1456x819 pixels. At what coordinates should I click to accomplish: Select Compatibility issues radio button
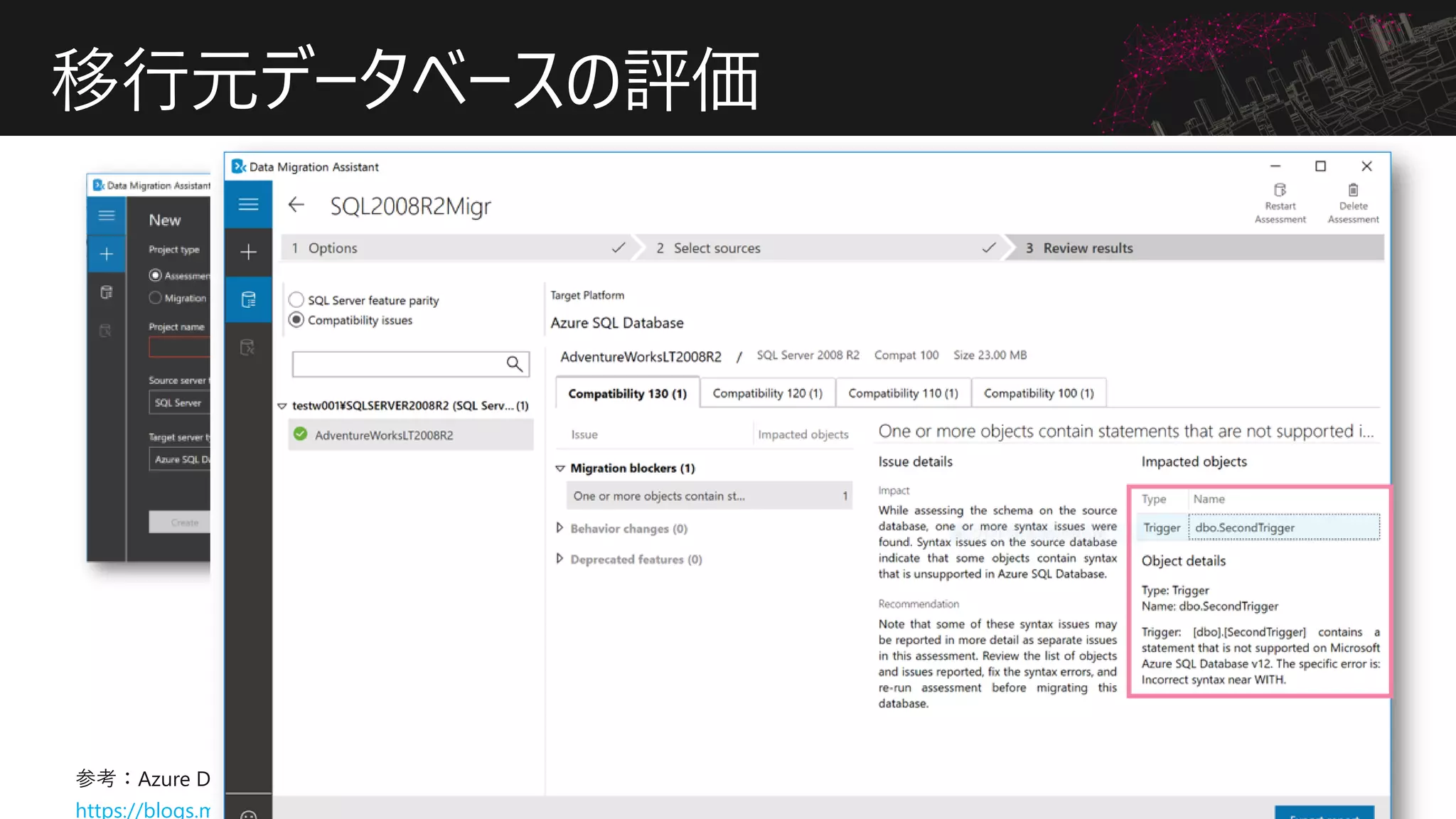(x=296, y=320)
